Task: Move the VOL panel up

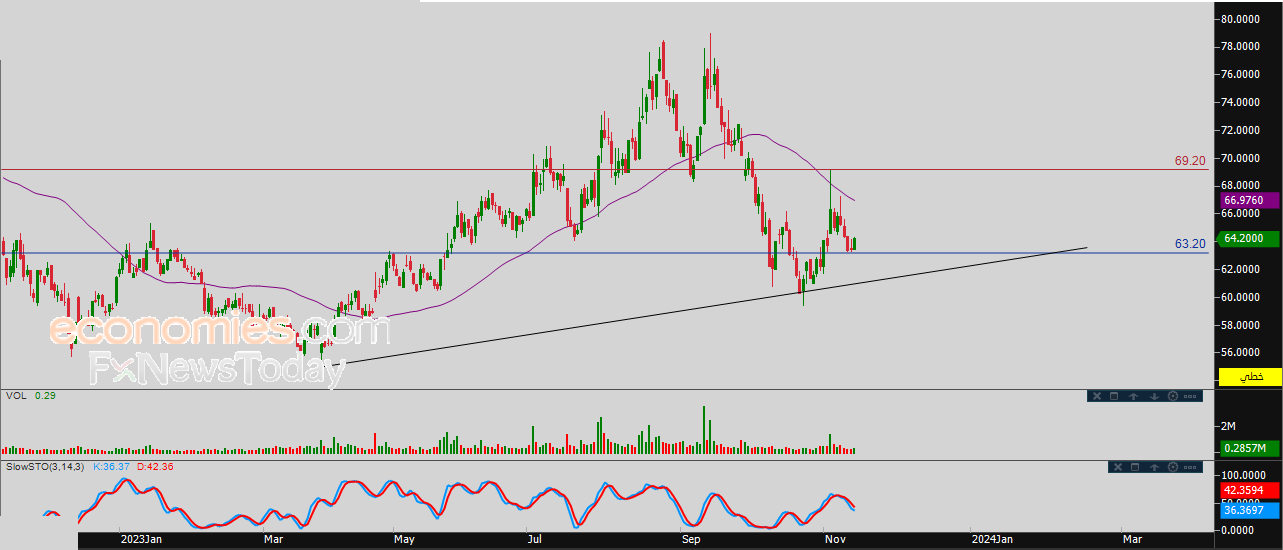Action: point(1134,396)
